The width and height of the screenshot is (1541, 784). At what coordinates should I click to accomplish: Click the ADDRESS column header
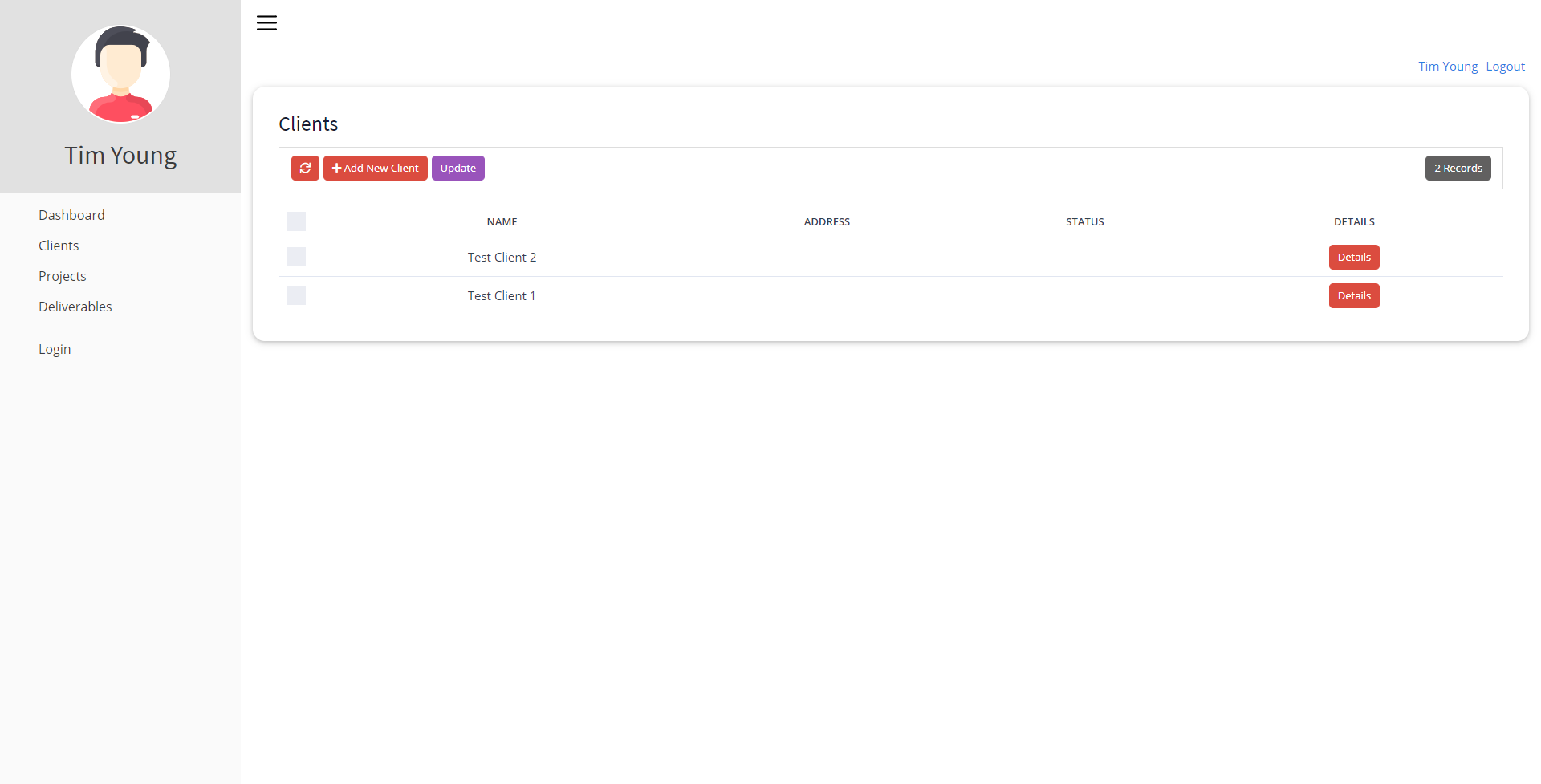(827, 222)
